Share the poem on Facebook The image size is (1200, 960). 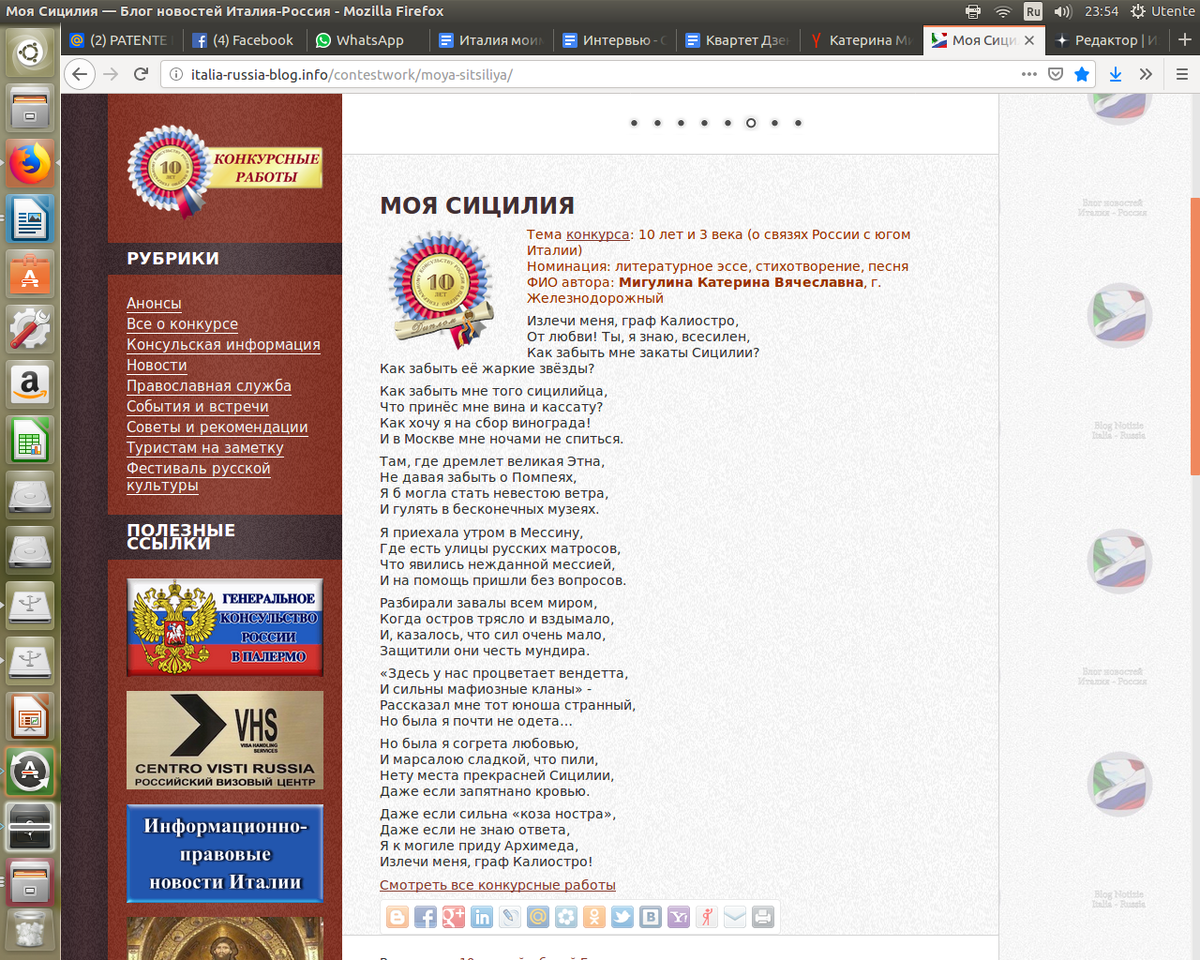point(426,917)
